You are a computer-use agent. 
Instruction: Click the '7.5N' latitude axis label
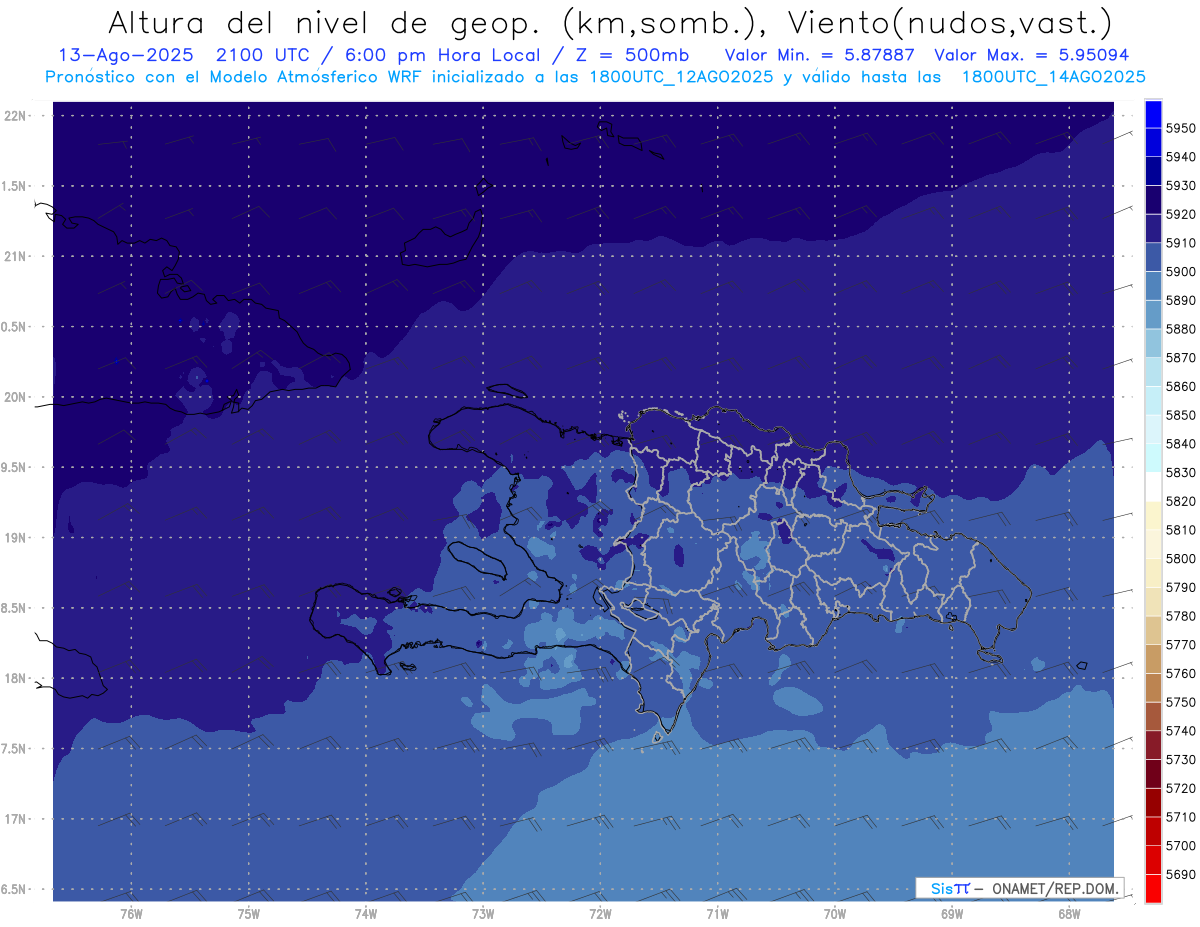point(13,749)
